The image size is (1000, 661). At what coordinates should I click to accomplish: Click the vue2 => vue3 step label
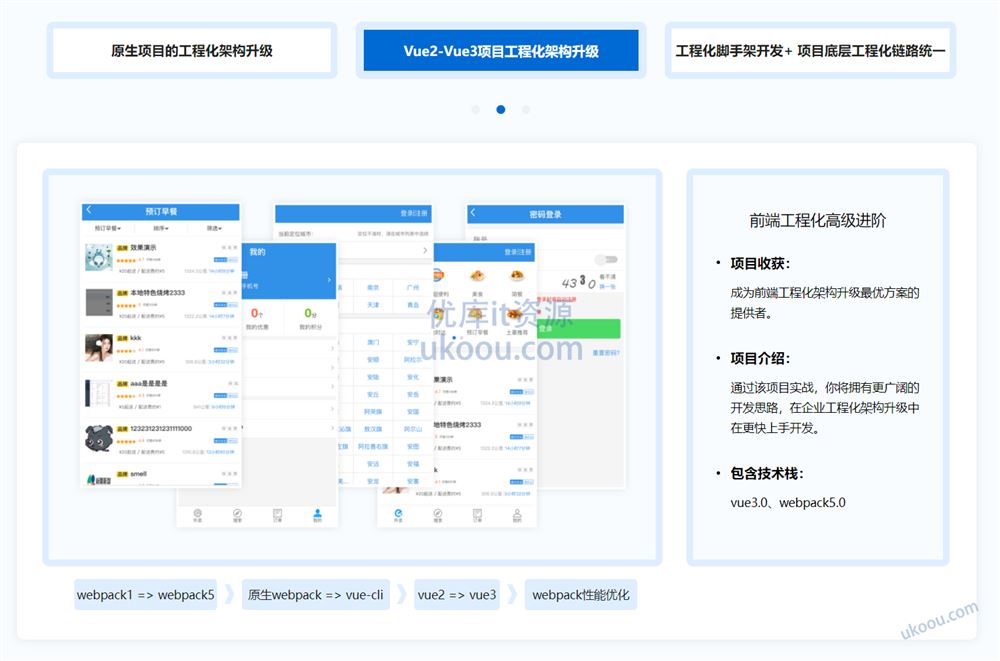tap(457, 595)
